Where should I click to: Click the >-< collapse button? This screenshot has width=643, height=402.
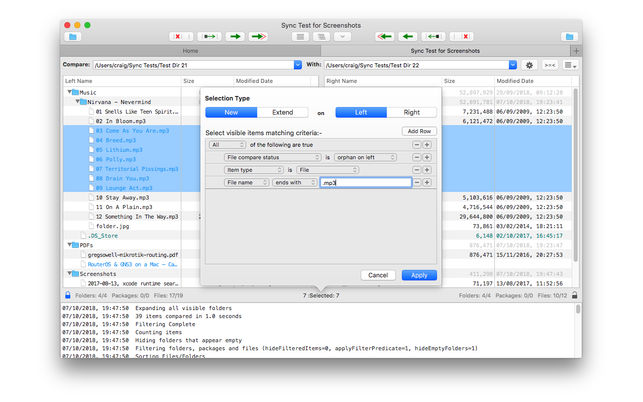[x=550, y=65]
